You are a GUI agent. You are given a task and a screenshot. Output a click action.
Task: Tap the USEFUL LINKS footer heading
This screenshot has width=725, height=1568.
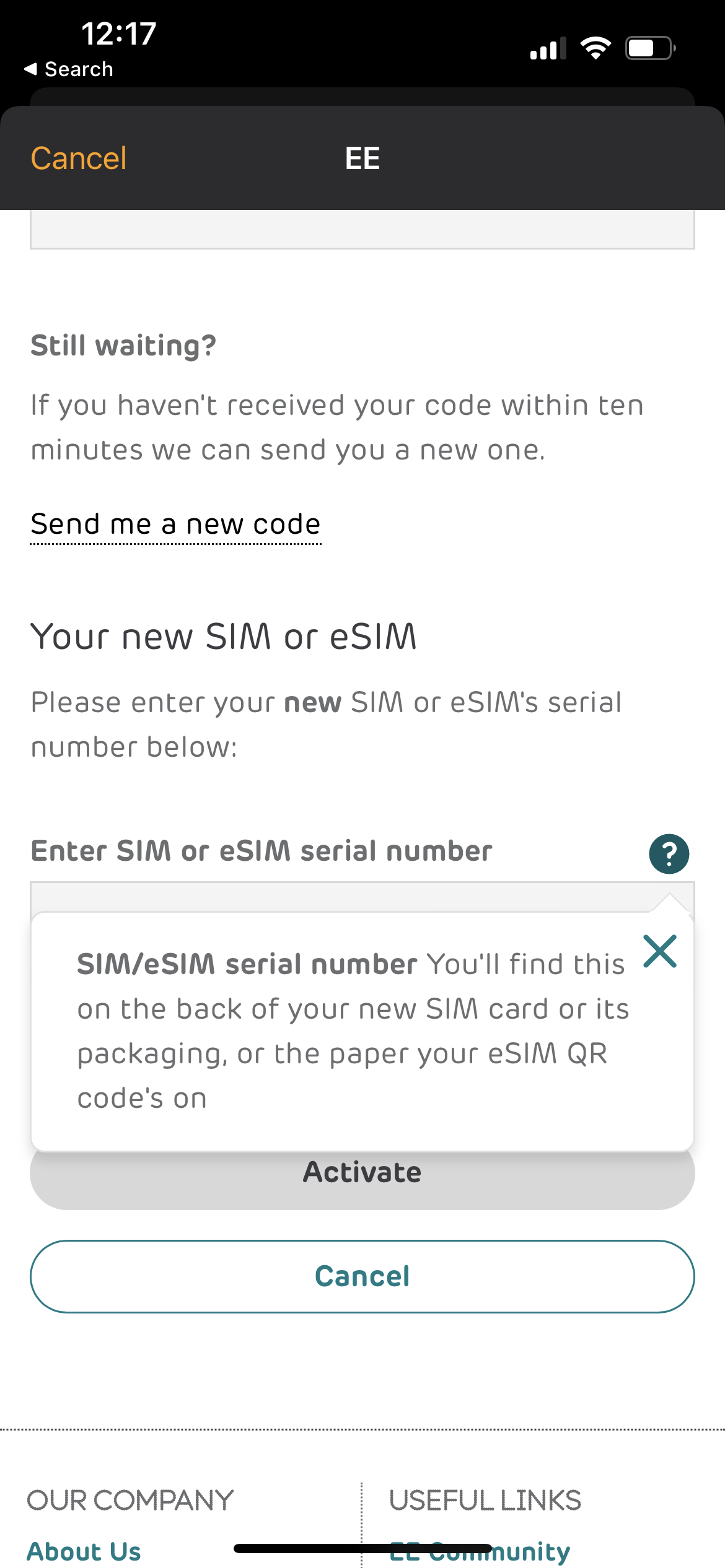point(485,1500)
